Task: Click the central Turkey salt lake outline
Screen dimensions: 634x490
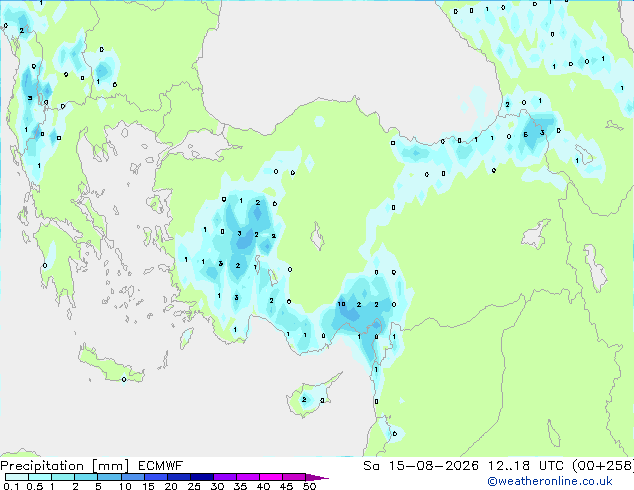Action: (x=317, y=237)
